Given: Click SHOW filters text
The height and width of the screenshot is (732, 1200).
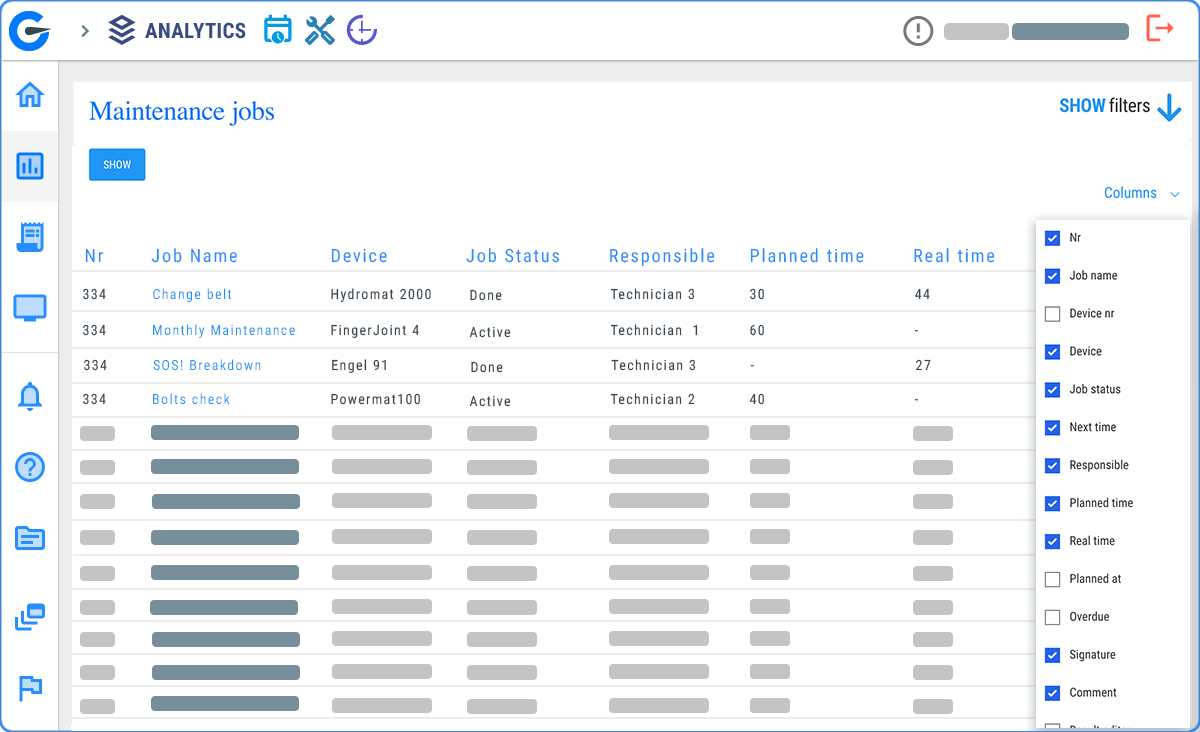Looking at the screenshot, I should coord(1104,106).
